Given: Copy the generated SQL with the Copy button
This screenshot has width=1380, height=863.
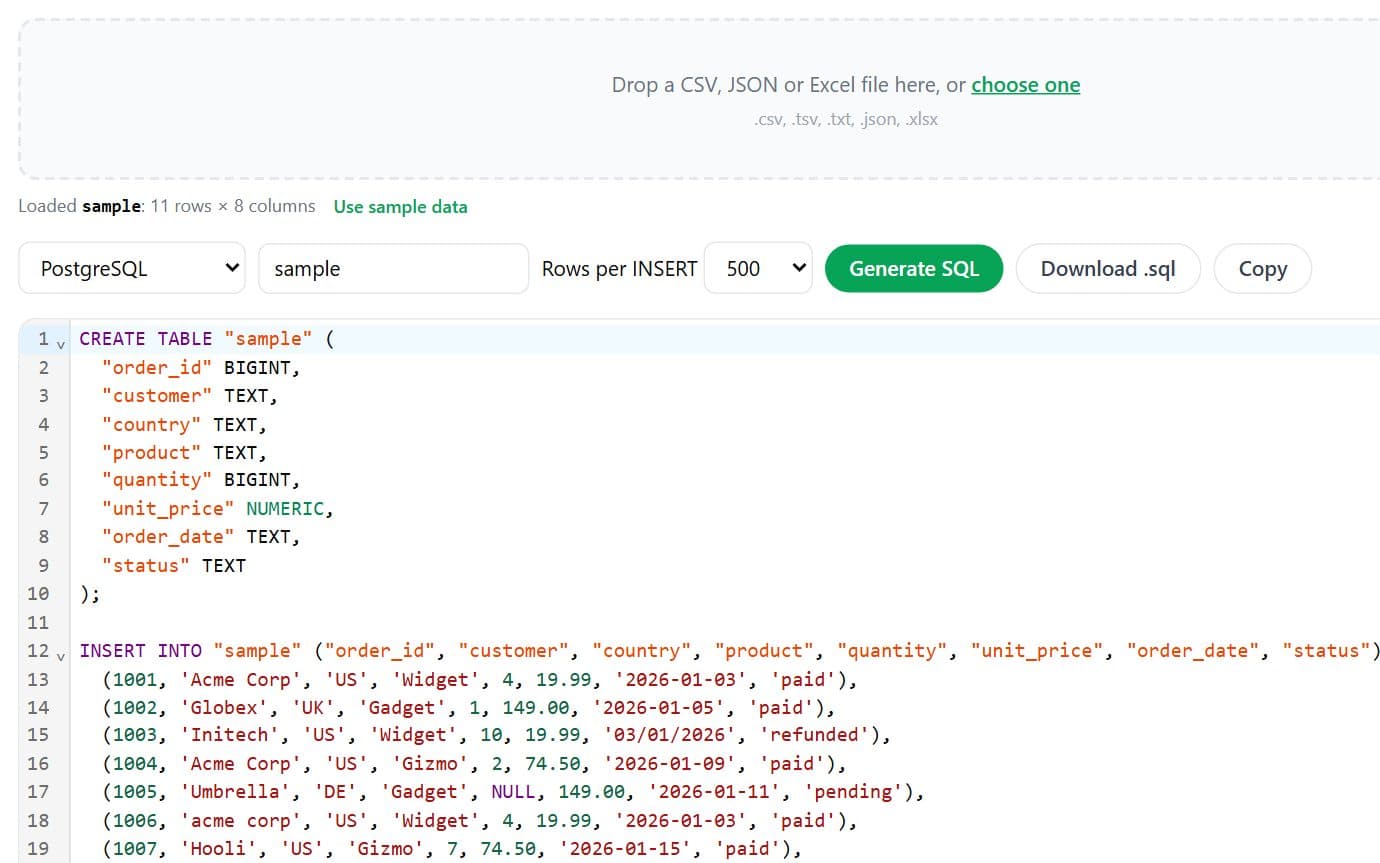Looking at the screenshot, I should (1262, 268).
